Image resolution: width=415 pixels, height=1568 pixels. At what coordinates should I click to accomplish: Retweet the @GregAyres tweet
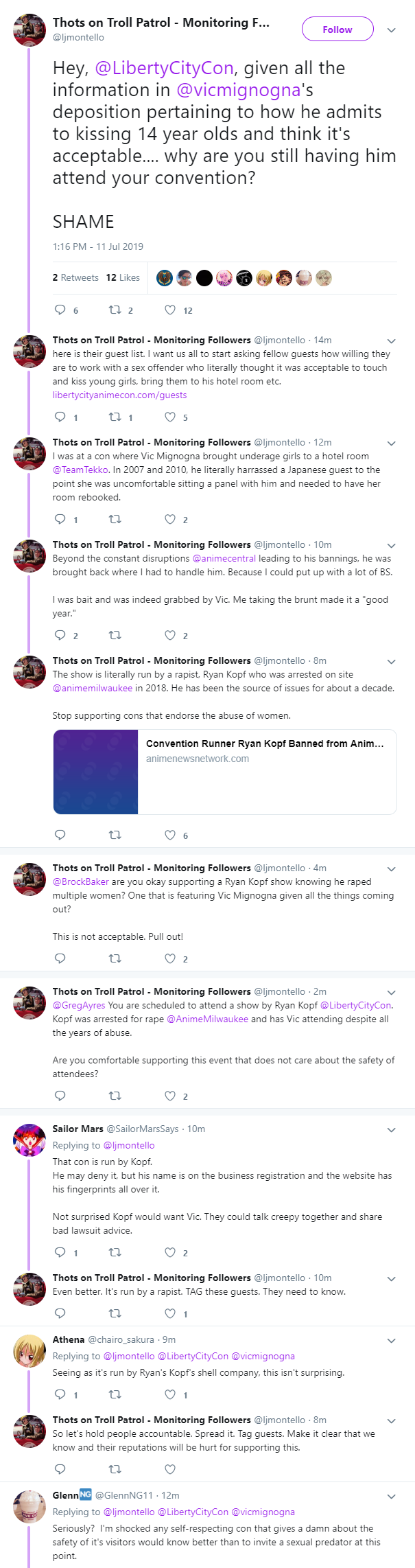point(115,1096)
